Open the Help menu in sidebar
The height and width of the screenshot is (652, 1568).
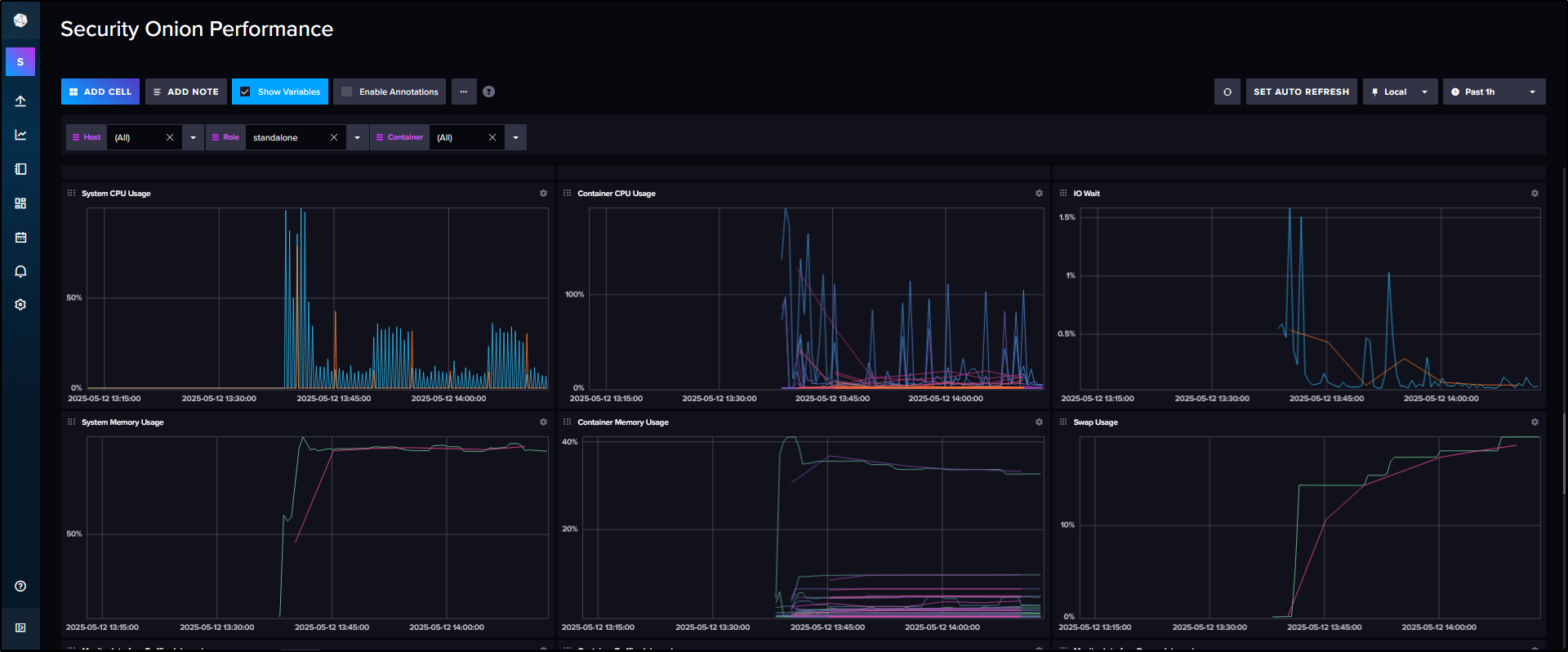point(20,586)
